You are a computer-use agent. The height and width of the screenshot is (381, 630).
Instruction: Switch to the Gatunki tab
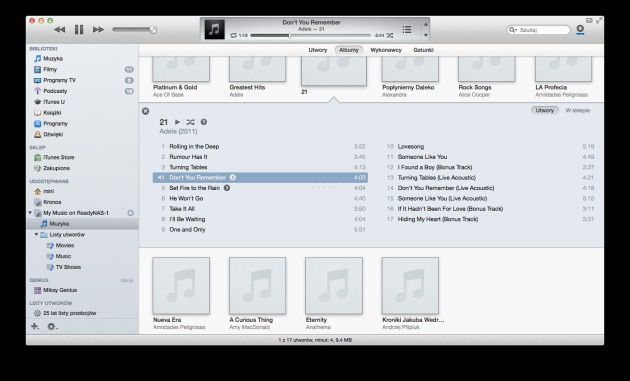coord(423,50)
